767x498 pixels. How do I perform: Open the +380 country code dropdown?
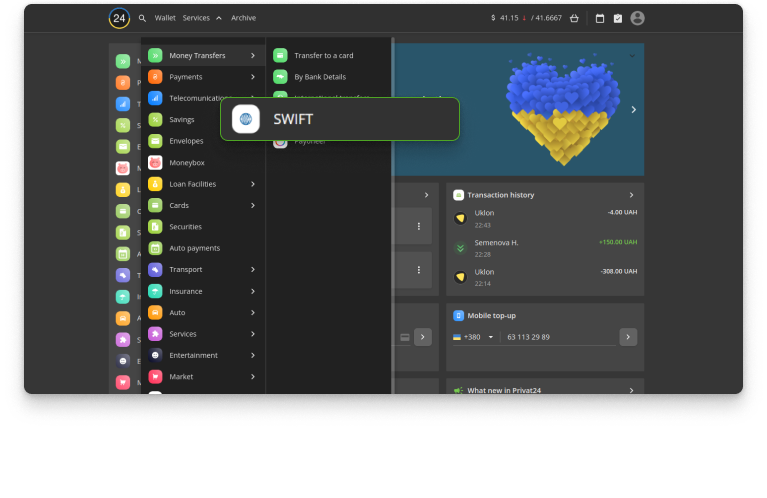474,337
